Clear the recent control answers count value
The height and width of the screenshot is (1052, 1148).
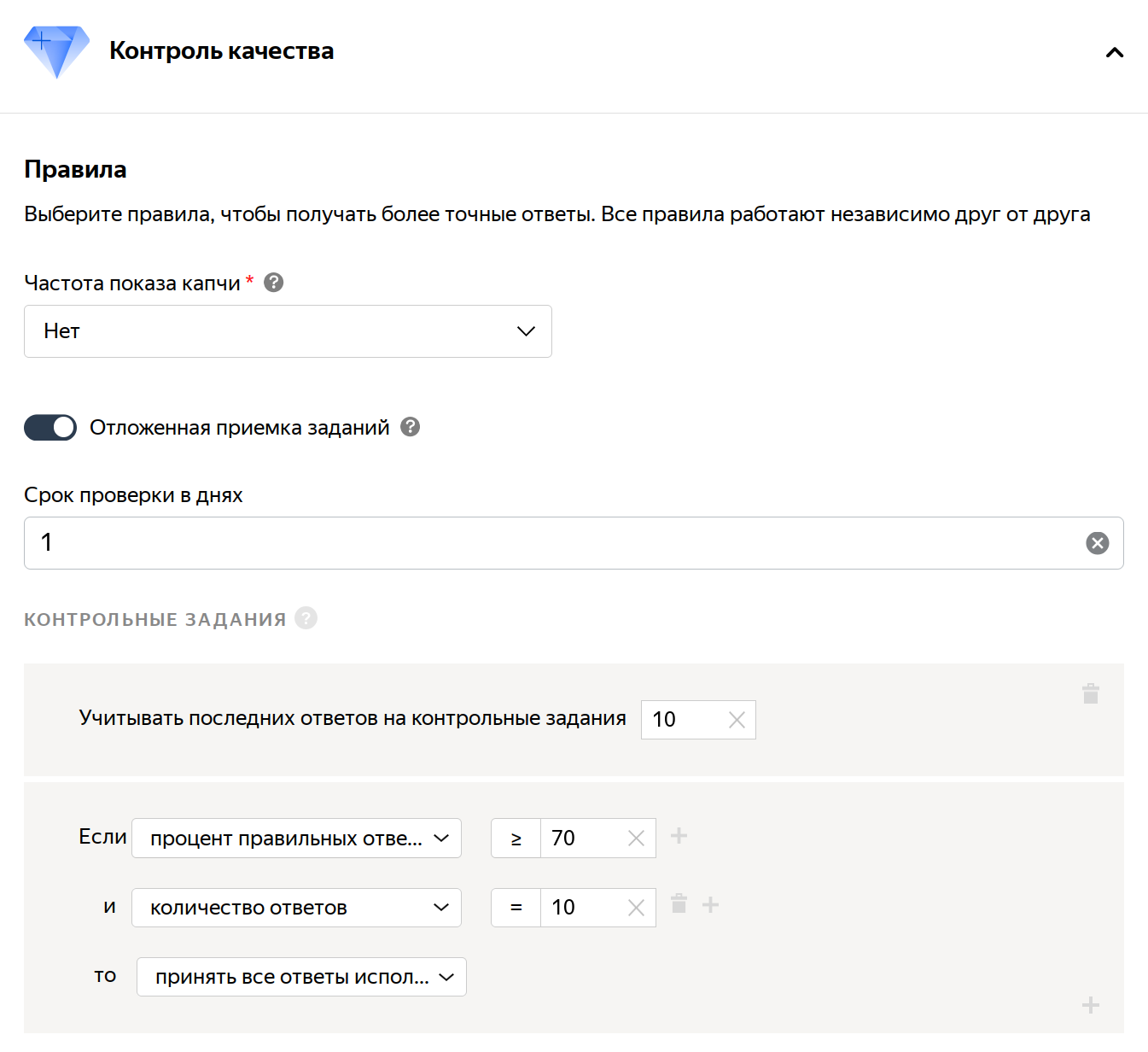coord(737,720)
